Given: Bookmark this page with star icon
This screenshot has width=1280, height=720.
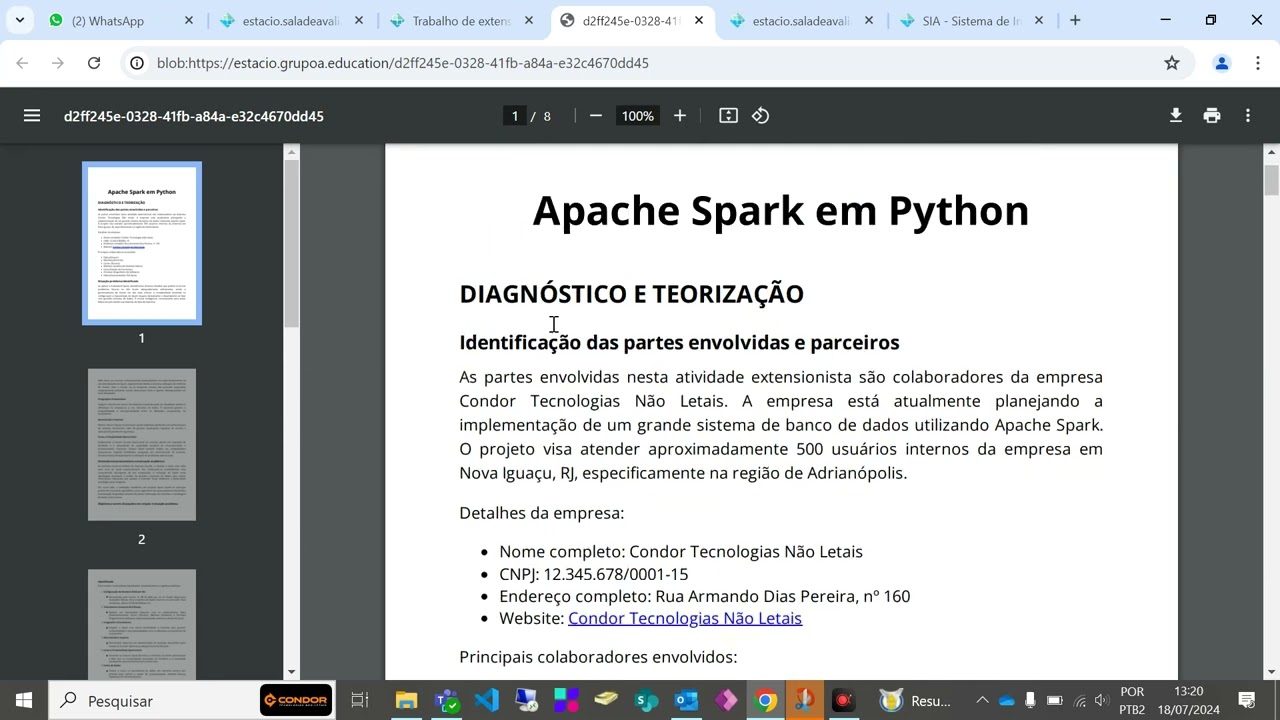Looking at the screenshot, I should pyautogui.click(x=1172, y=63).
